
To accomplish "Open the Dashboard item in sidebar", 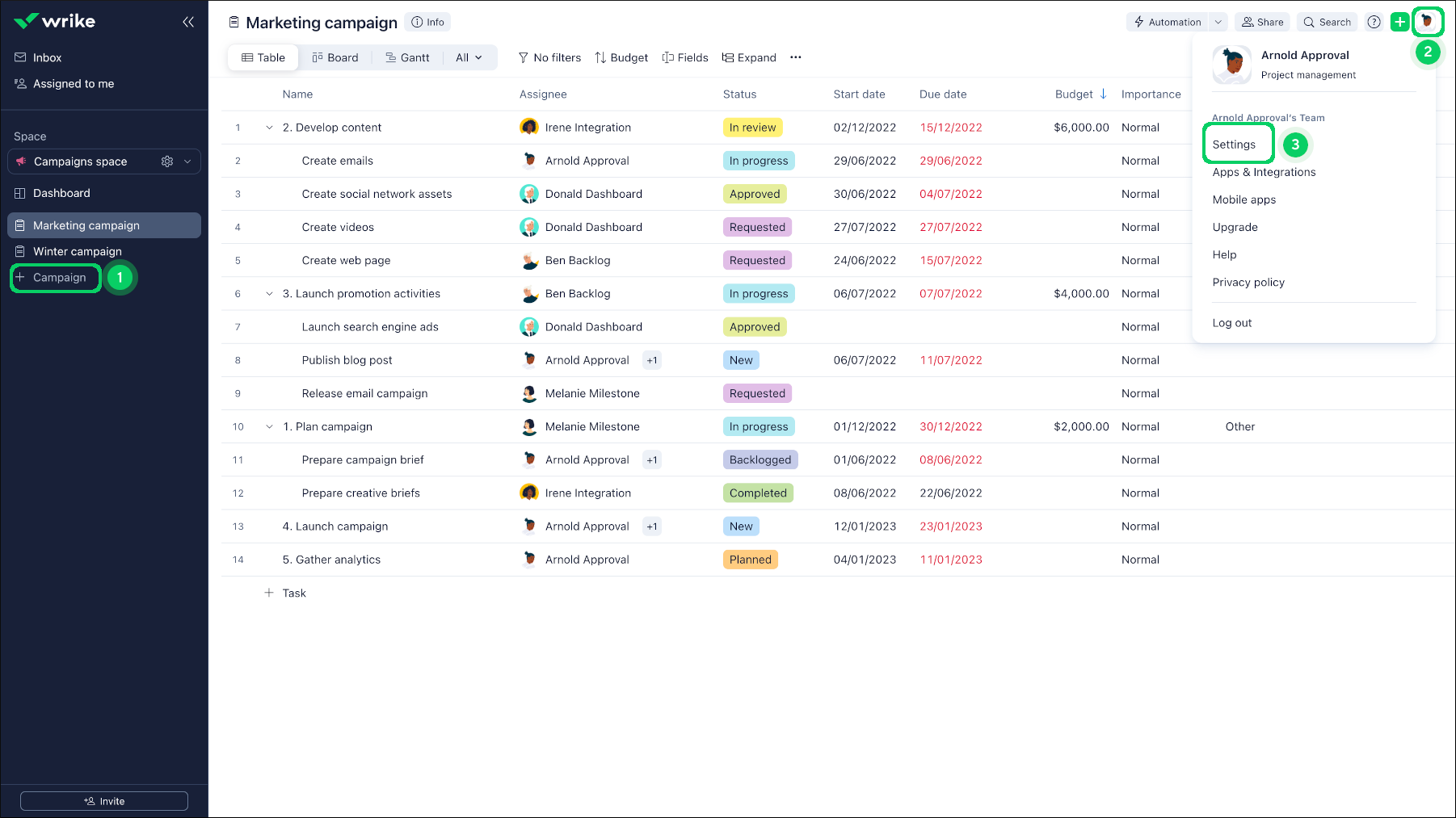I will coord(61,193).
